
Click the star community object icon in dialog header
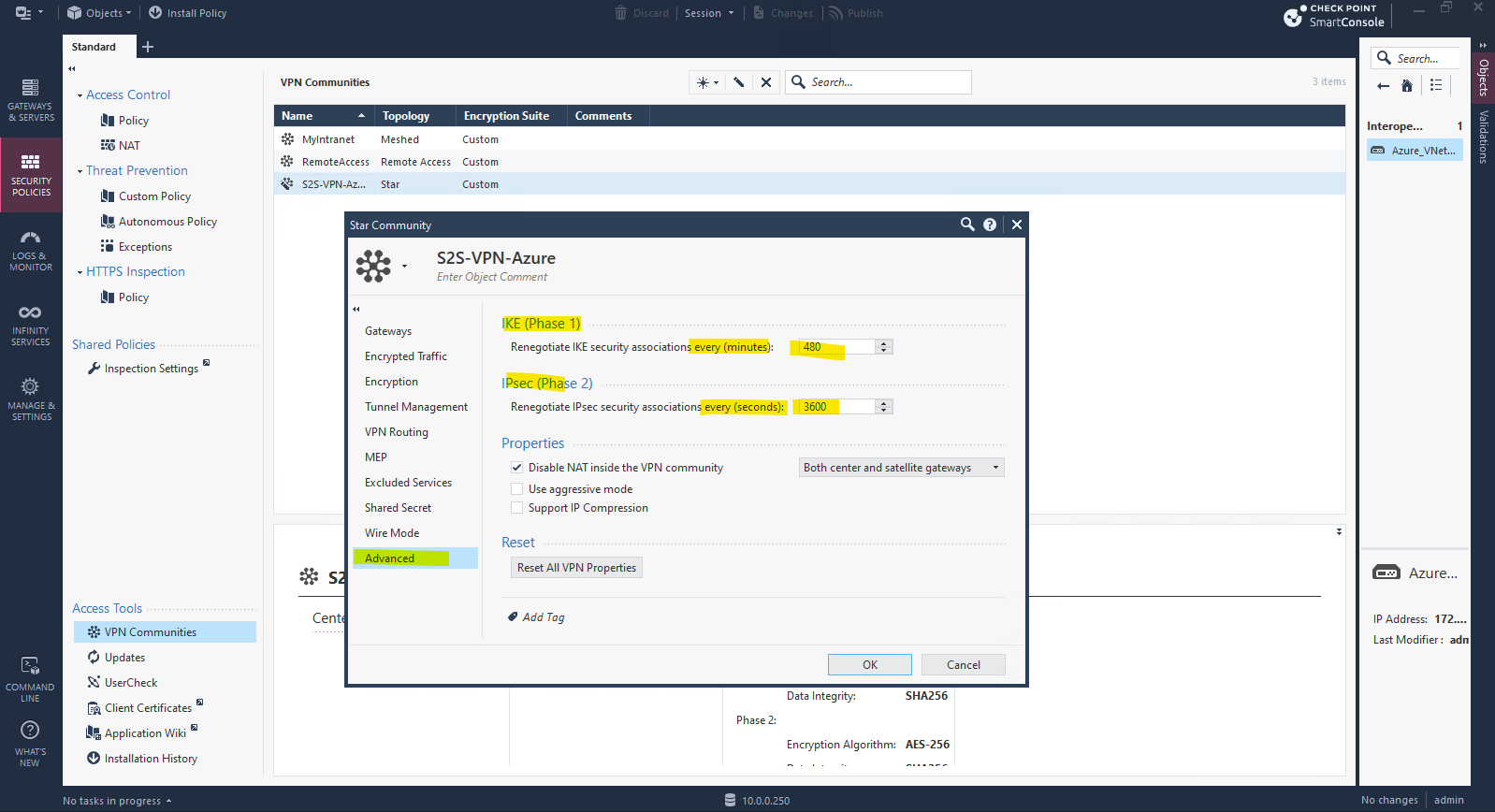(x=373, y=266)
